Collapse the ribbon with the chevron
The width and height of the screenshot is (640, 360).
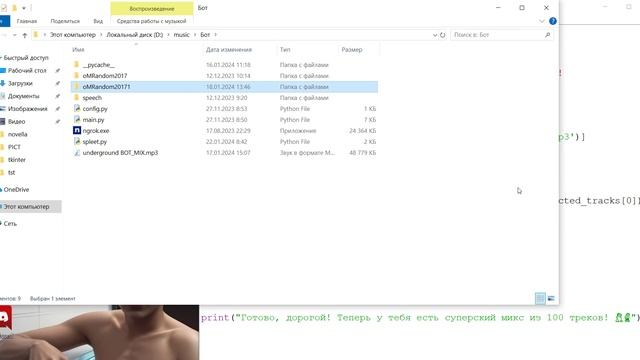[x=542, y=21]
